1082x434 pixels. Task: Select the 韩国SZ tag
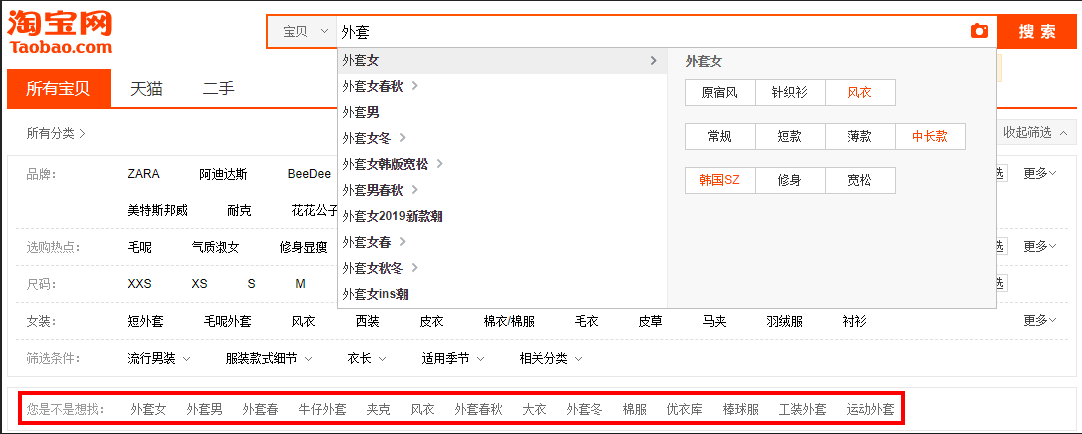pyautogui.click(x=720, y=181)
